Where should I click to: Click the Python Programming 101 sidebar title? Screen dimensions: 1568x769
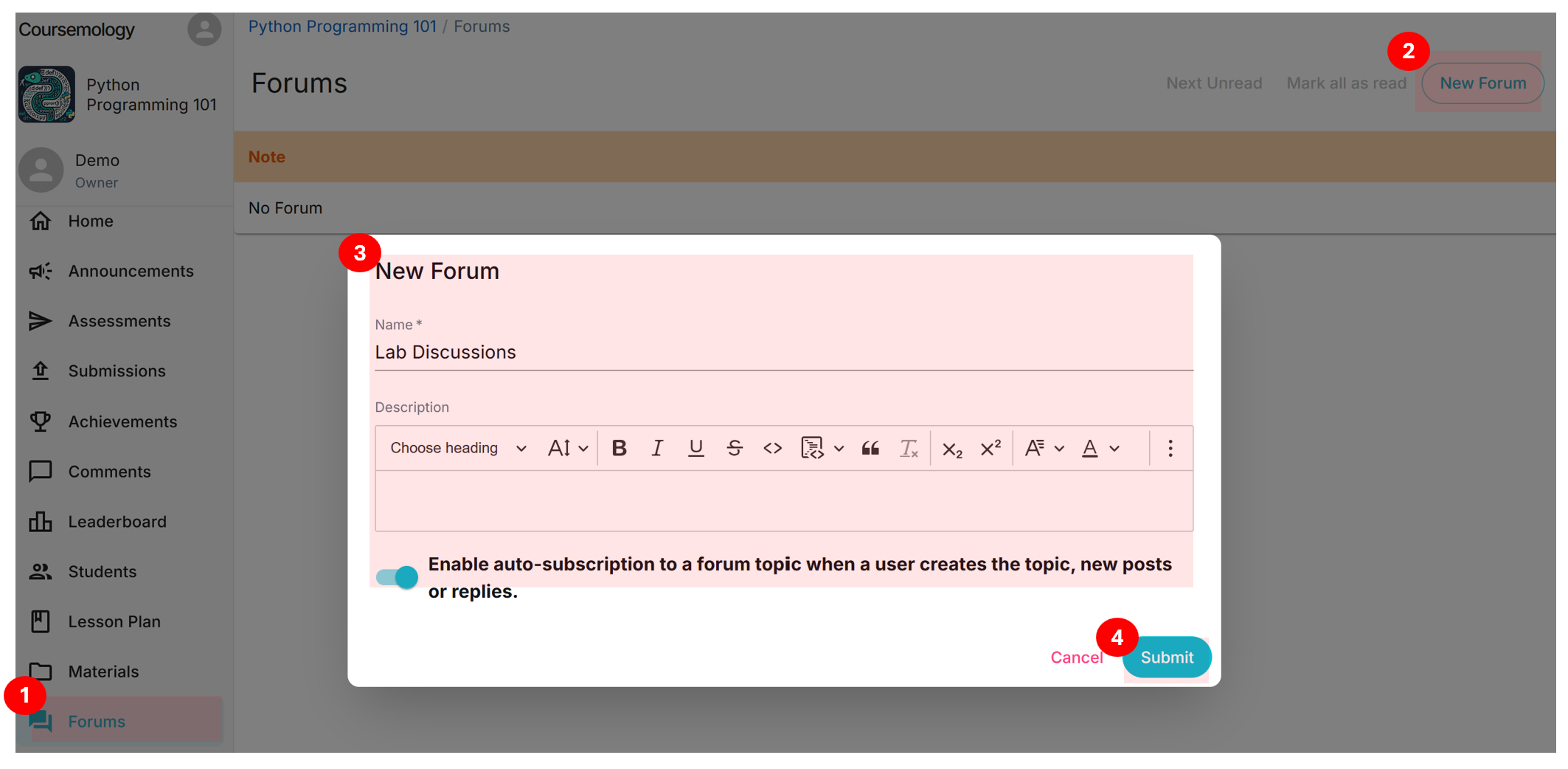coord(151,94)
